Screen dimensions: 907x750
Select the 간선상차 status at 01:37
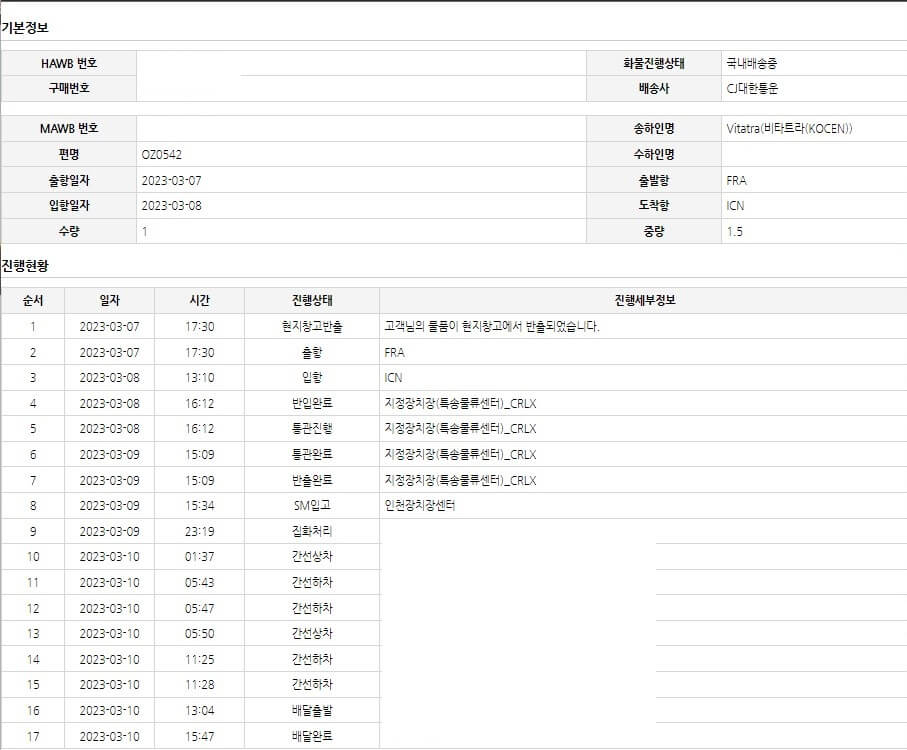point(312,556)
